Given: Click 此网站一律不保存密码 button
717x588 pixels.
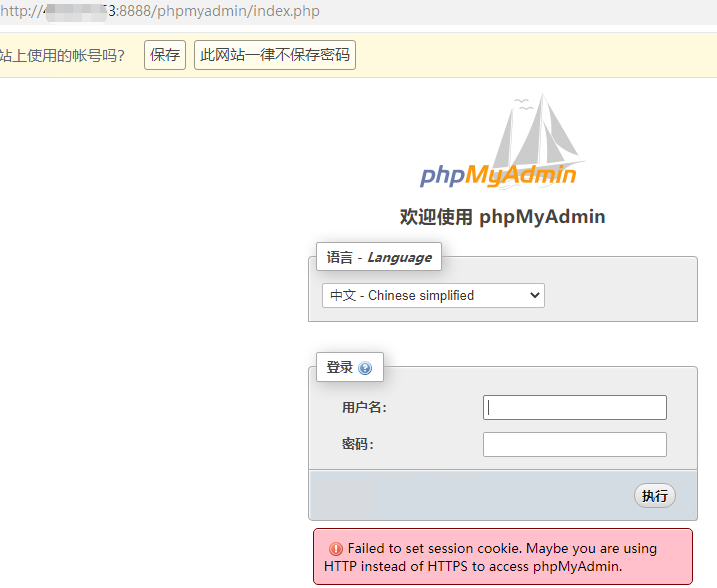Looking at the screenshot, I should [x=275, y=55].
